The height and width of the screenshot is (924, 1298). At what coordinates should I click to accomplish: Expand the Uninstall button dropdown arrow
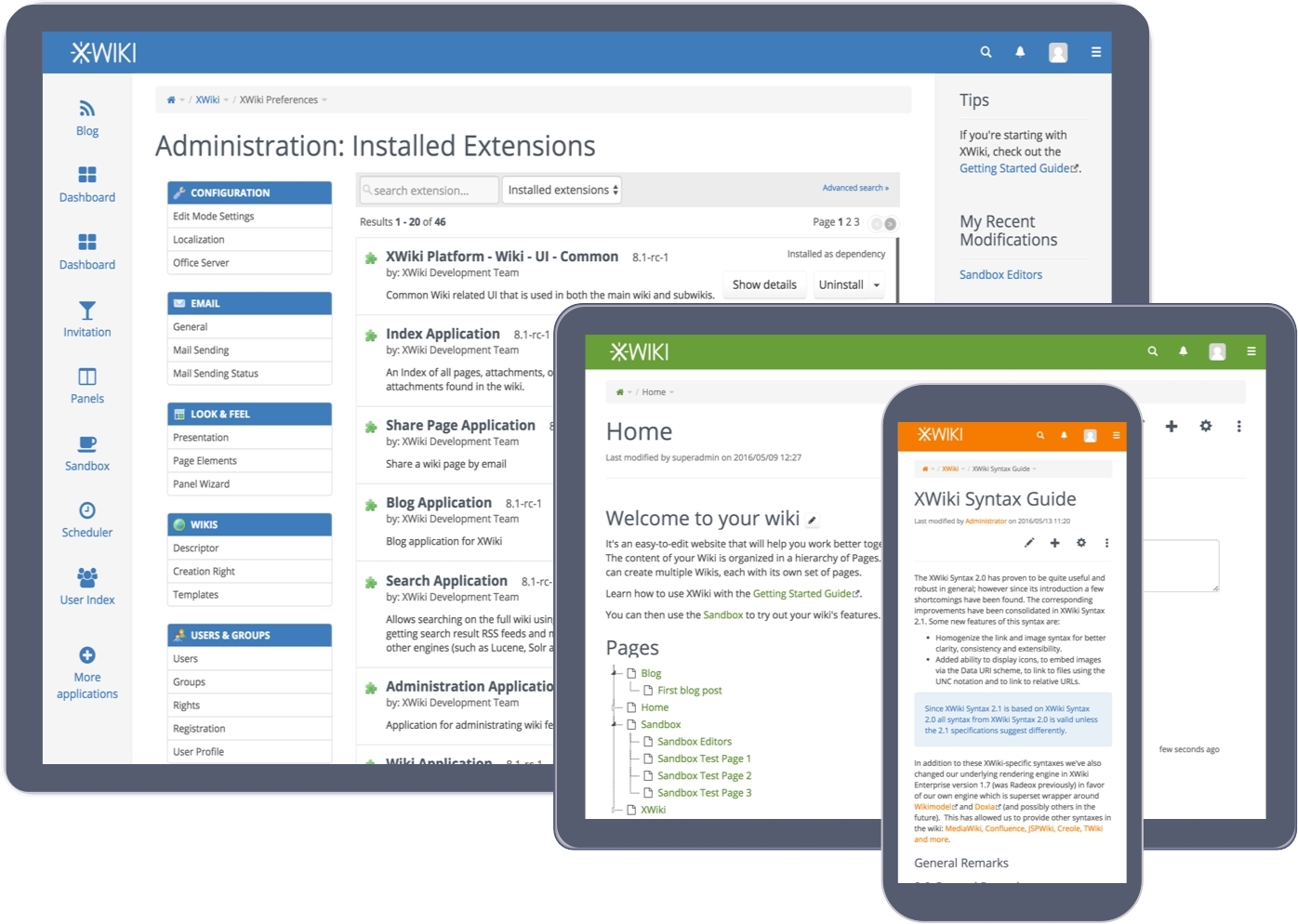pos(877,285)
